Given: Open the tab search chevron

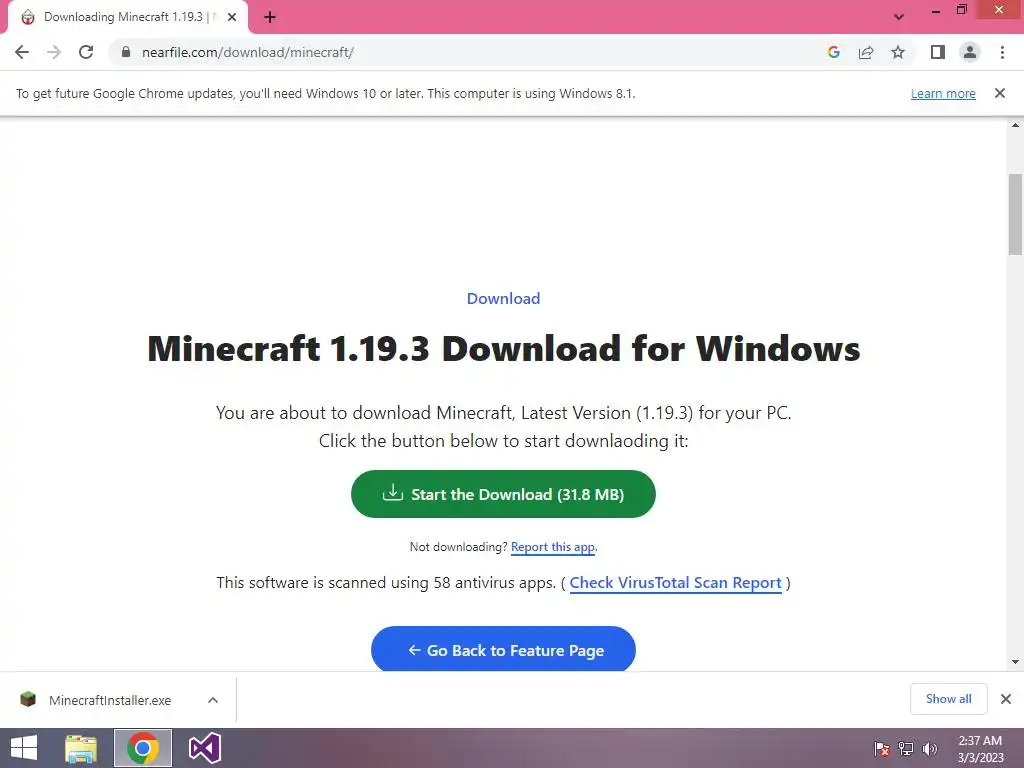Looking at the screenshot, I should point(899,17).
